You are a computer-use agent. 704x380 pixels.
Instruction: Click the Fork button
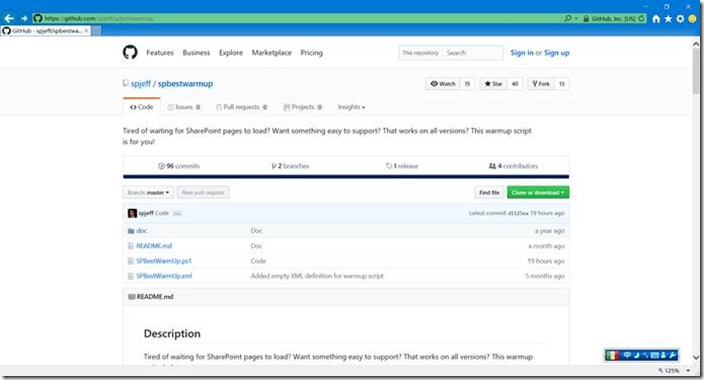click(541, 84)
